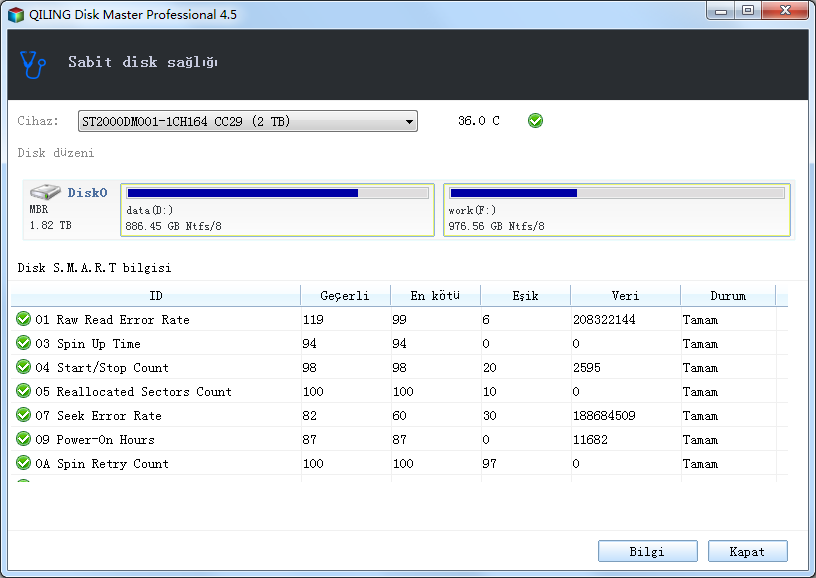Sort by the Durum column header
The image size is (816, 578).
point(728,296)
